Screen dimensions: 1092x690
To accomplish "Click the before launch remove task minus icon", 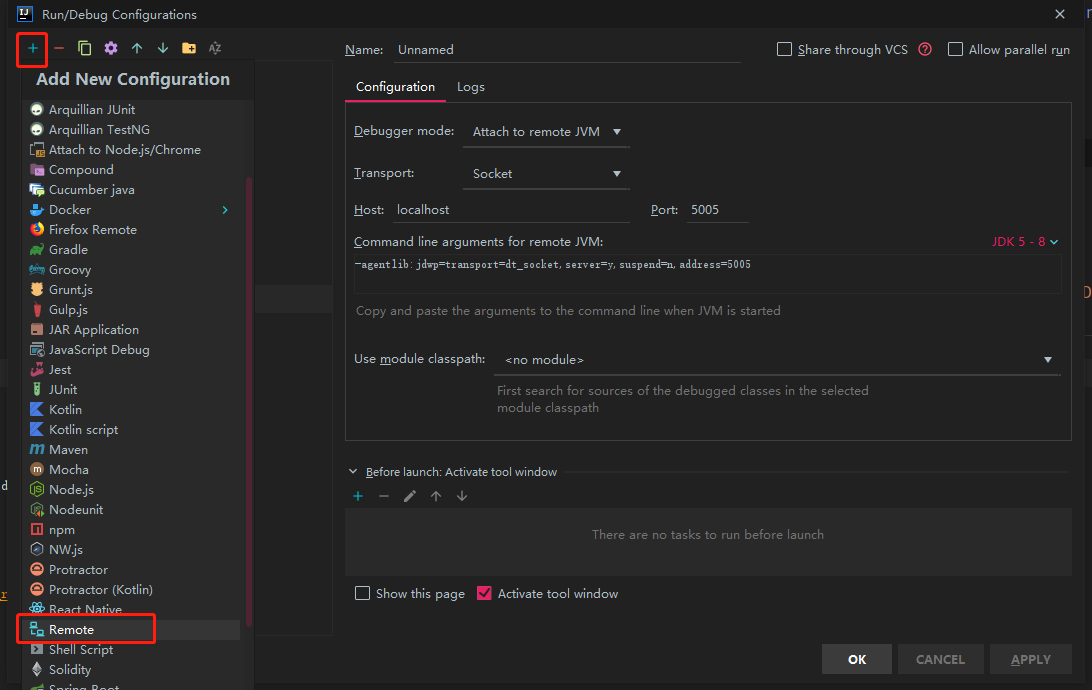I will [x=384, y=496].
